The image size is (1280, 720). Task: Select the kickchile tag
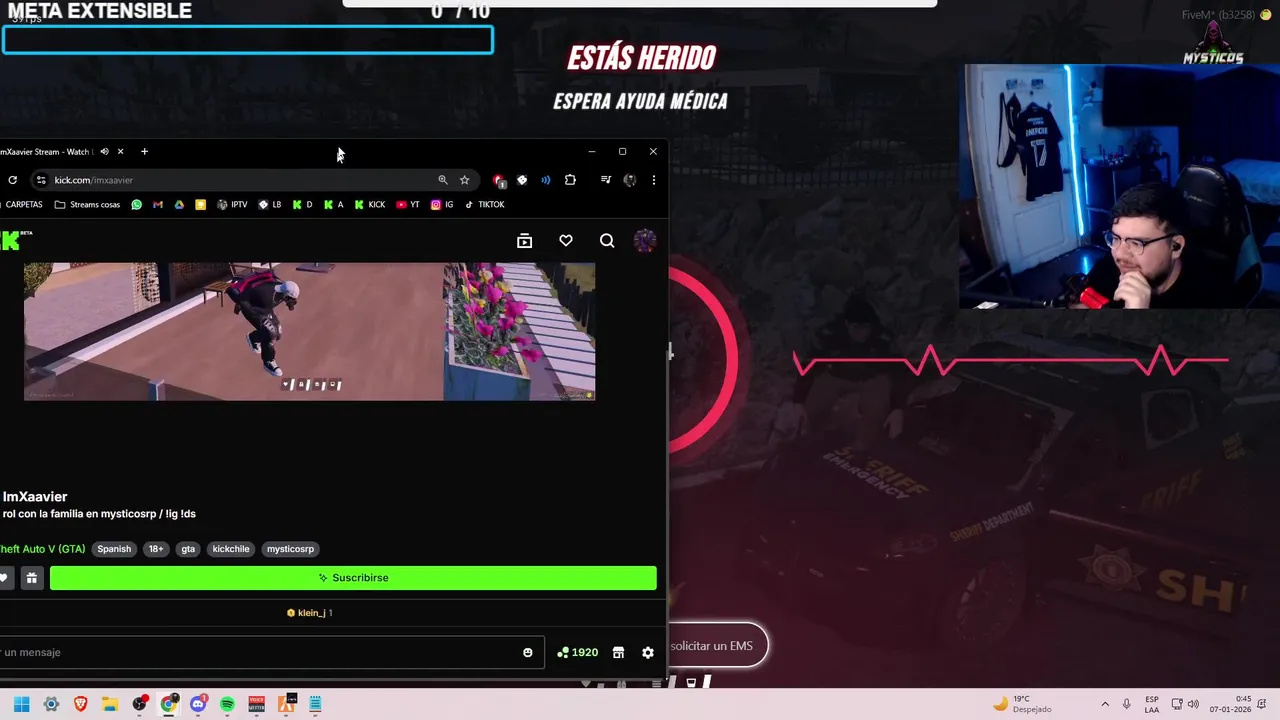point(231,549)
